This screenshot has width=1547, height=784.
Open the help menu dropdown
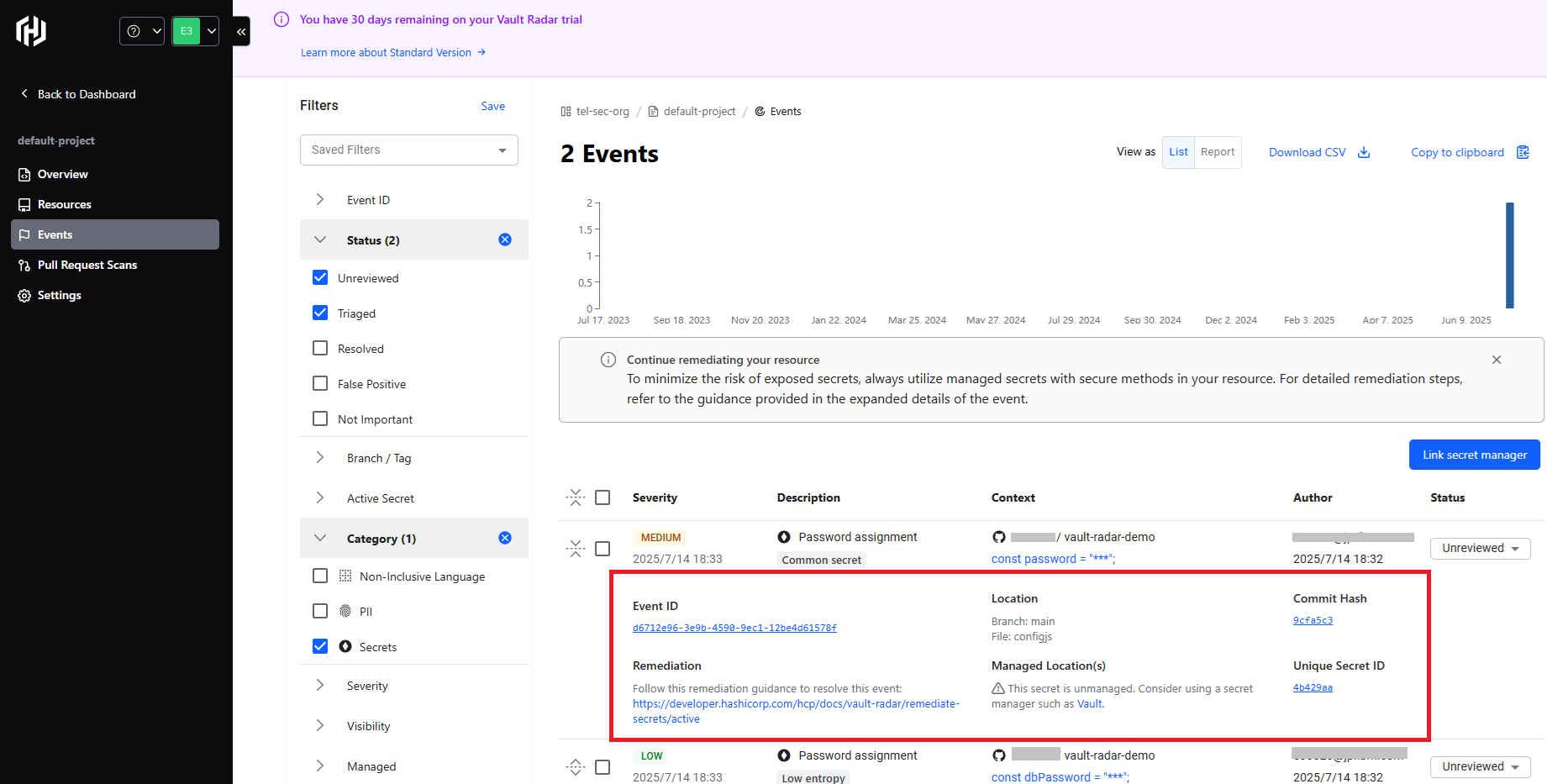(142, 31)
